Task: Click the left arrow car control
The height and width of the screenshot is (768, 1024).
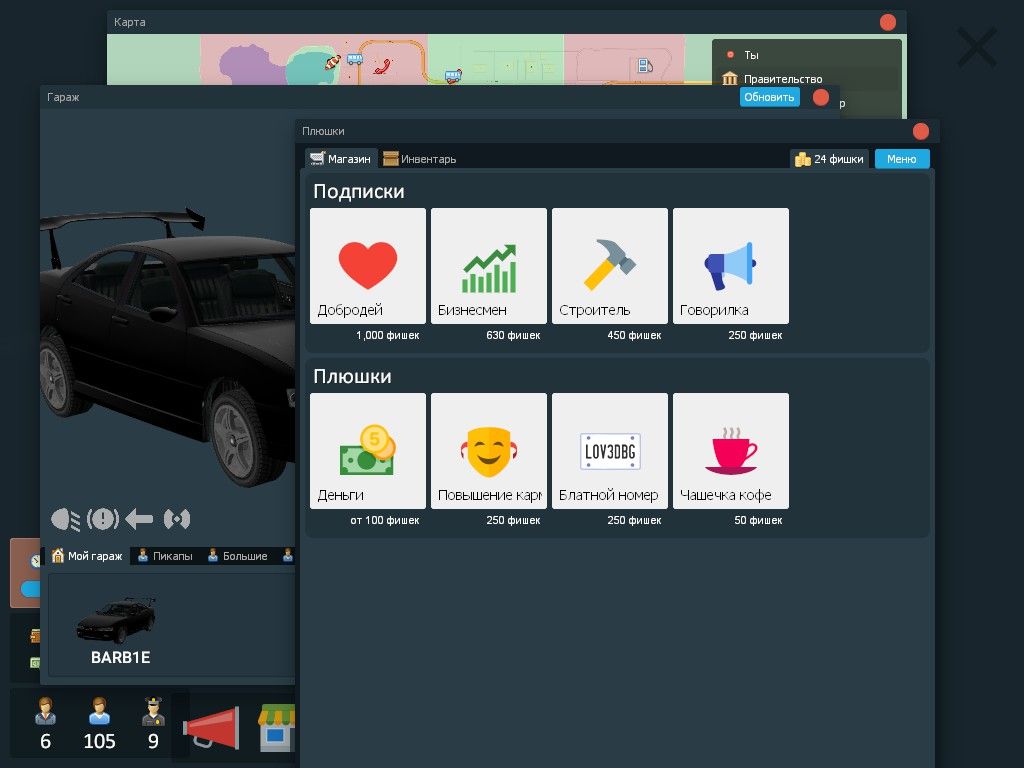Action: pos(139,519)
